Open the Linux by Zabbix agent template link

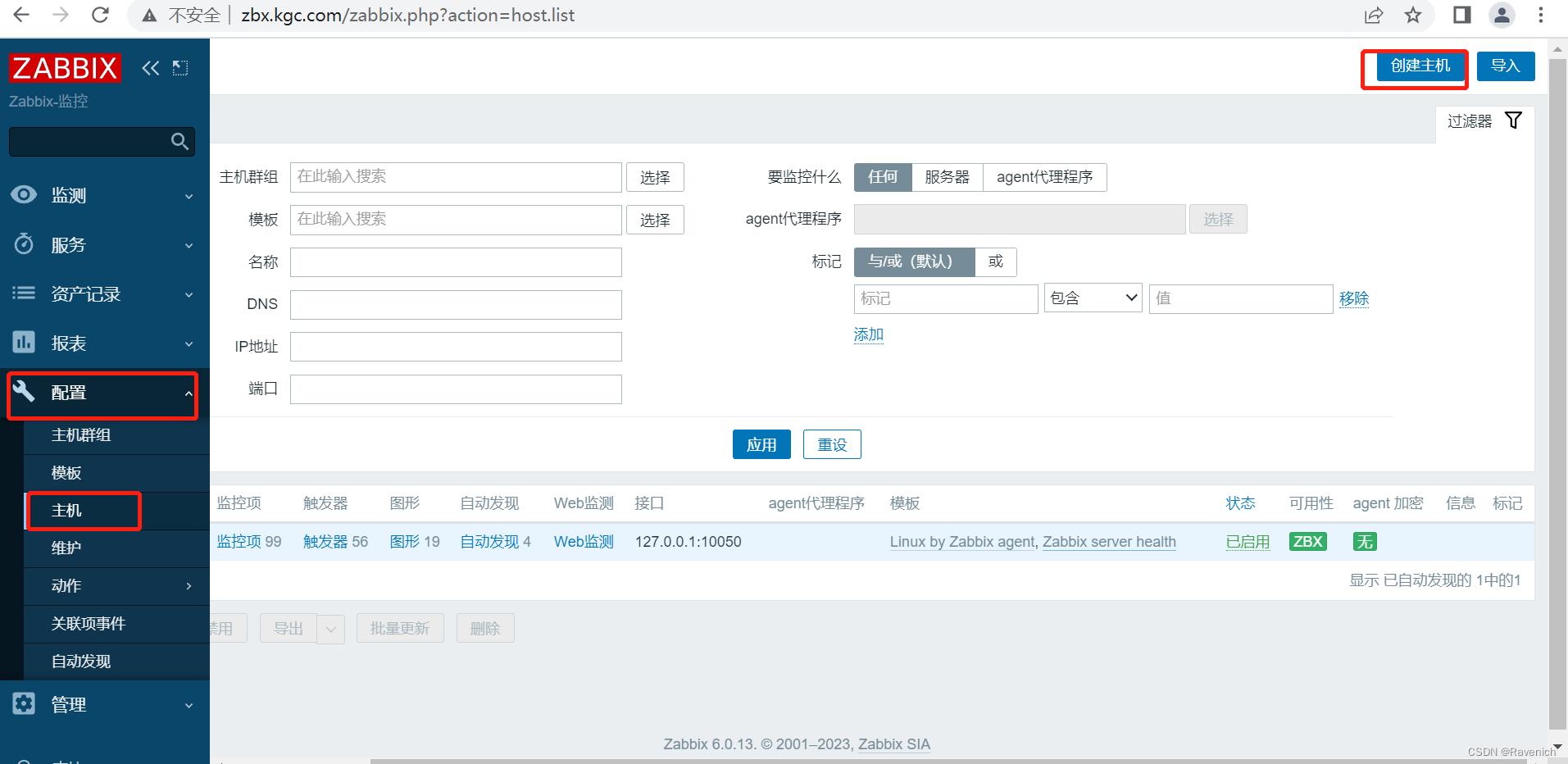click(x=962, y=542)
